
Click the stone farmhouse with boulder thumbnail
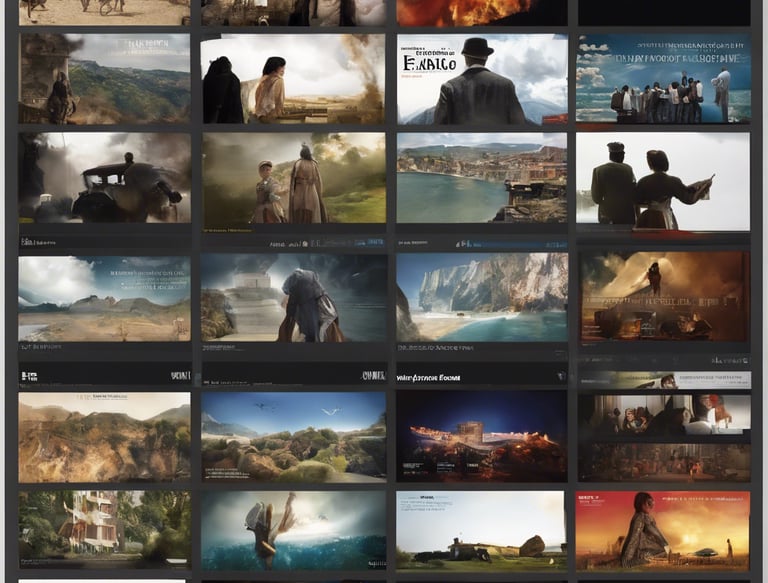point(481,531)
